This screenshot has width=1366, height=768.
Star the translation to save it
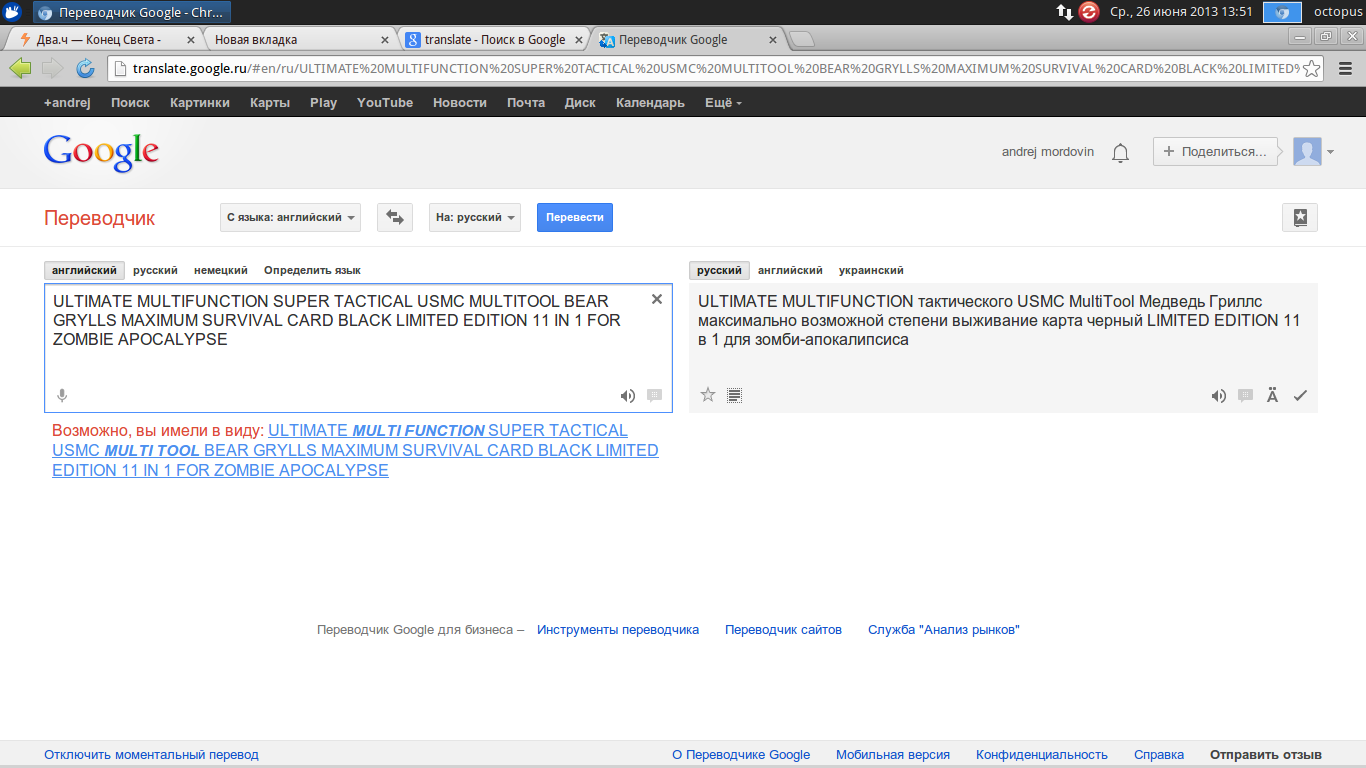point(708,395)
